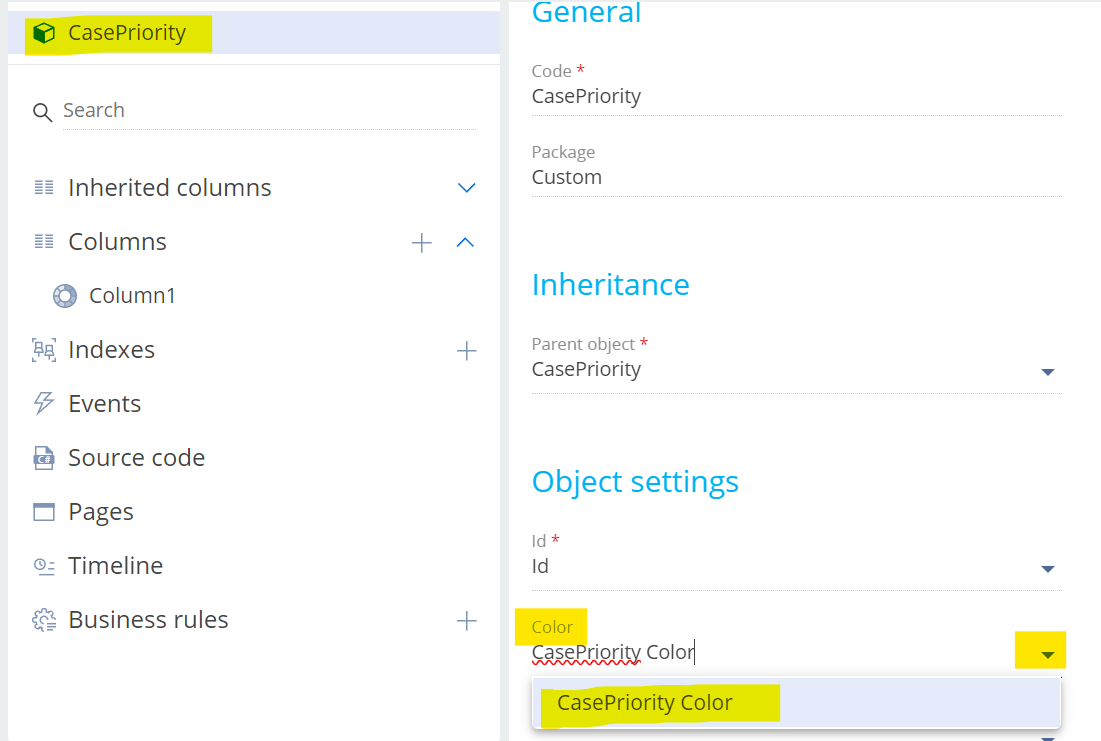Open the Color field dropdown arrow

[1041, 650]
